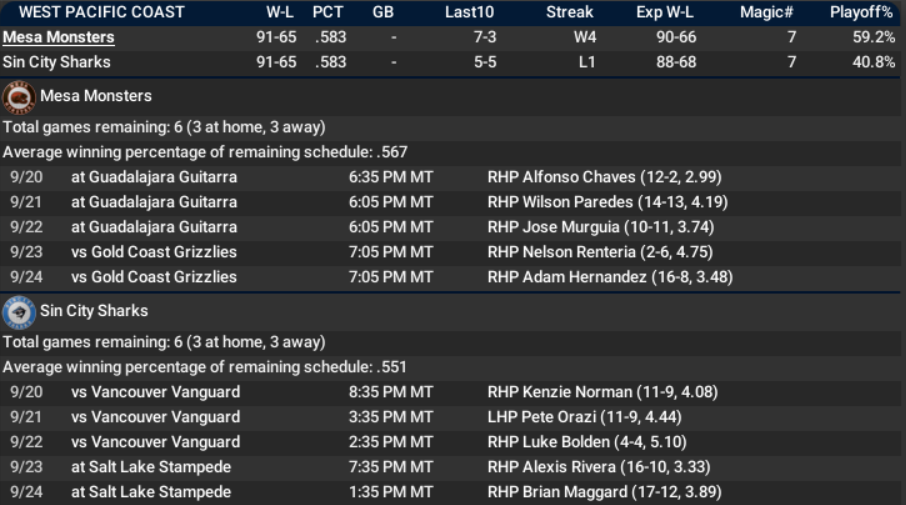Click the Playoff% column header
Viewport: 906px width, 505px height.
coord(861,12)
